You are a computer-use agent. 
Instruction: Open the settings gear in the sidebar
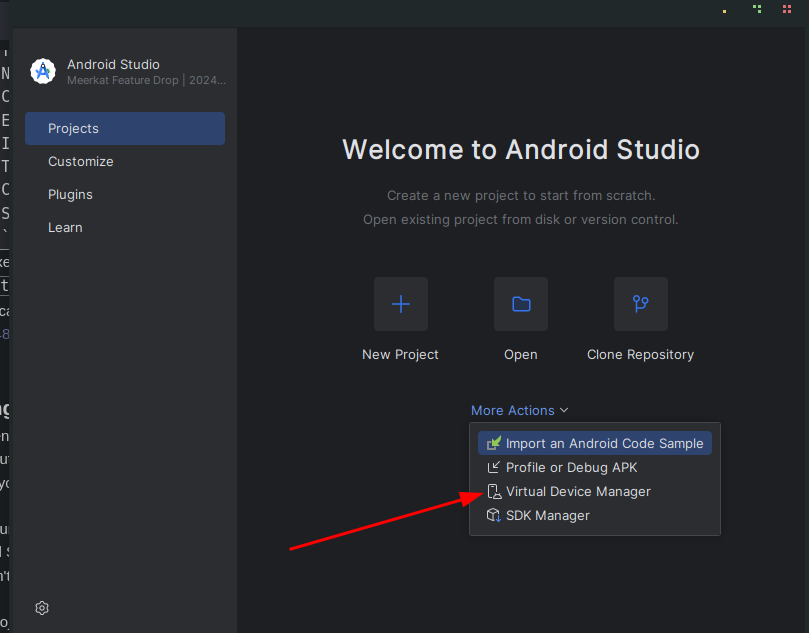tap(42, 608)
